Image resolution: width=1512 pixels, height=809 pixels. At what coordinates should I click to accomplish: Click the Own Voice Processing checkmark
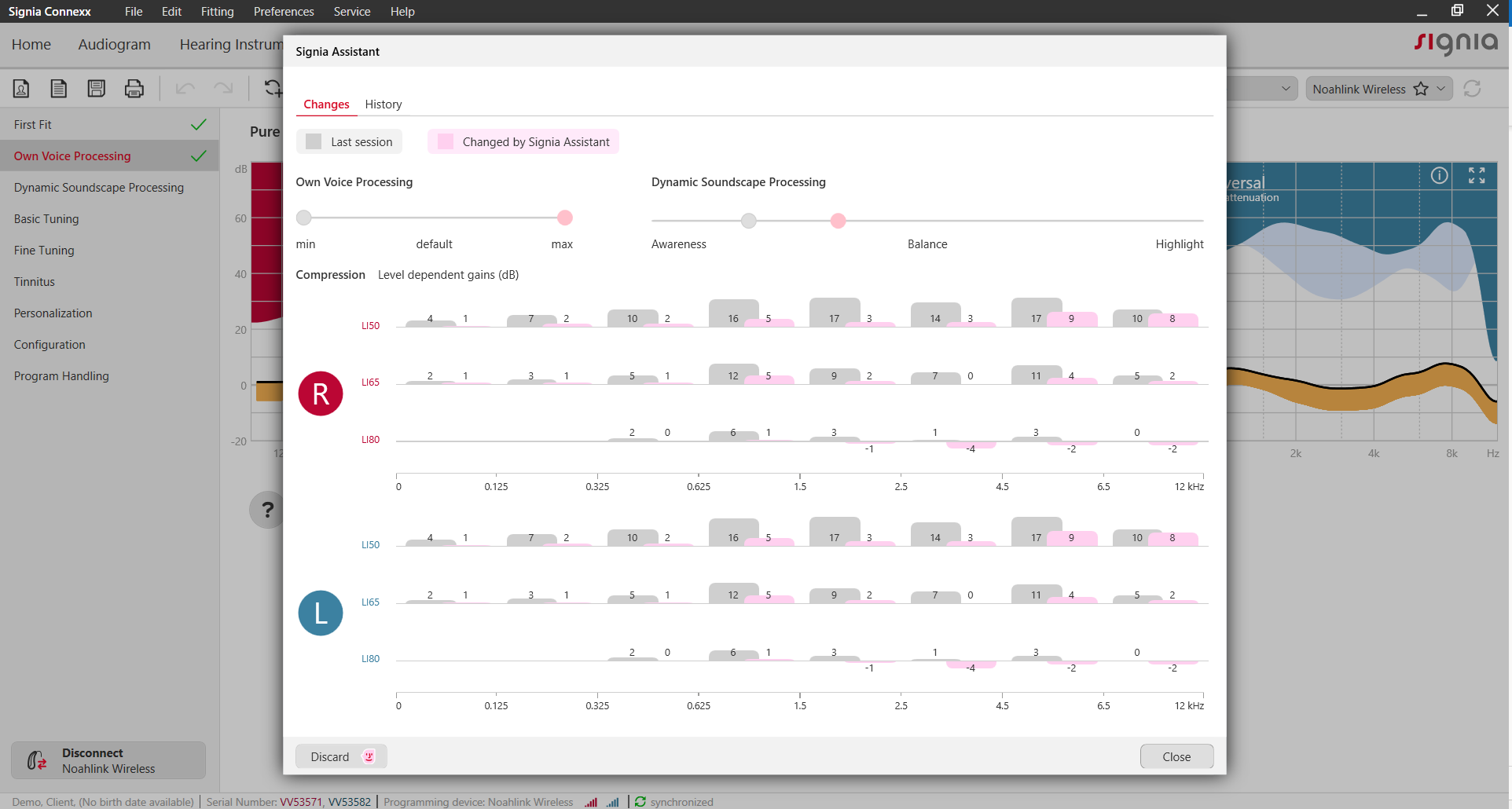click(199, 156)
